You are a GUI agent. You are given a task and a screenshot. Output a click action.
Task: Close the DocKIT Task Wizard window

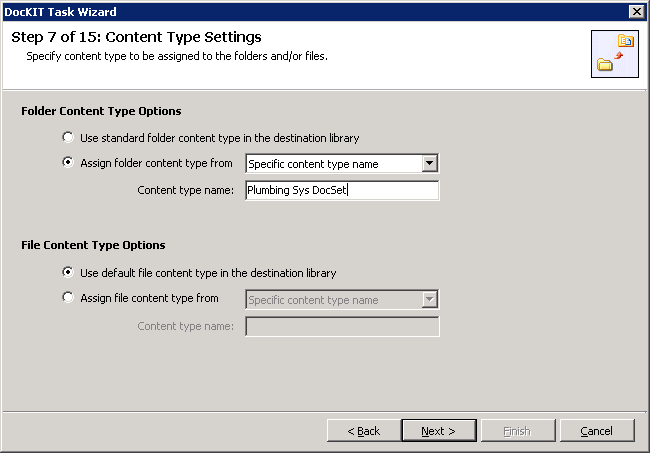coord(636,11)
